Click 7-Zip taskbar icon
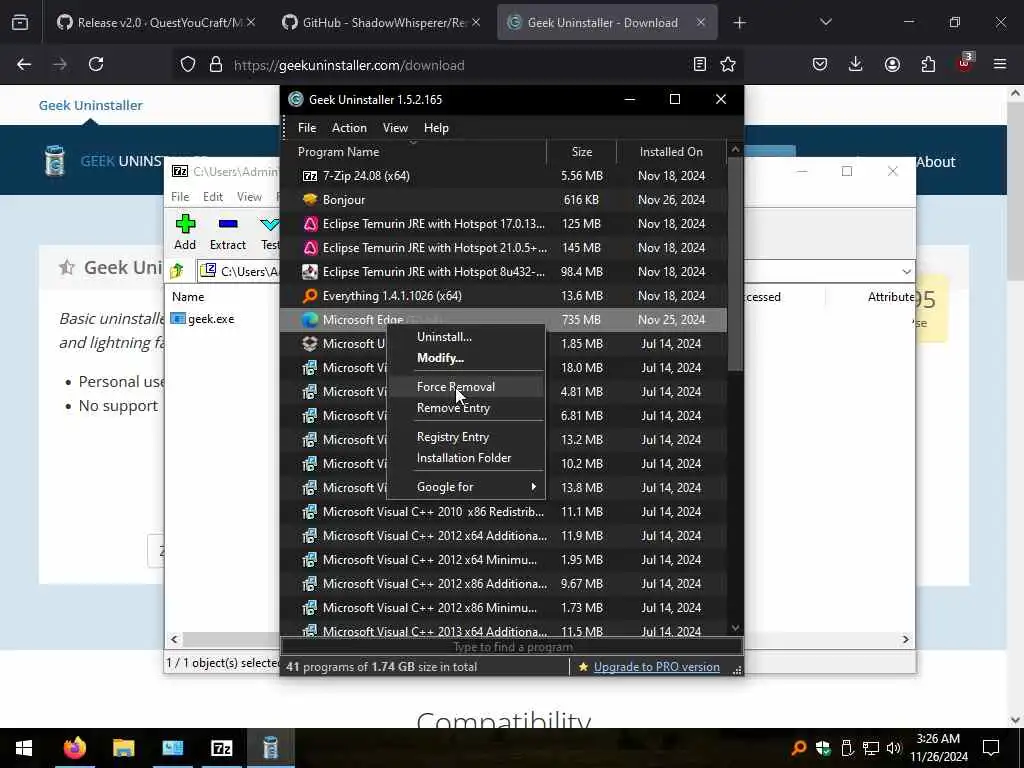This screenshot has width=1024, height=768. 221,748
